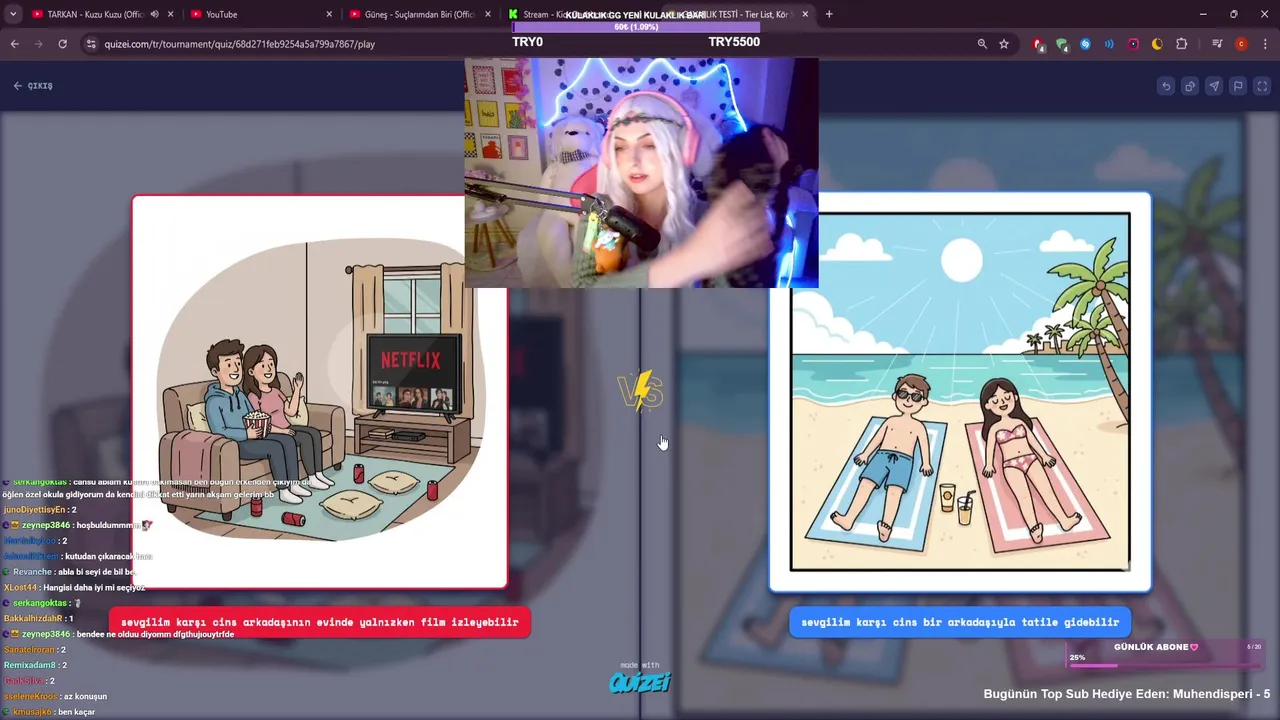The width and height of the screenshot is (1280, 720).
Task: Close the Tier List tab
Action: (x=805, y=14)
